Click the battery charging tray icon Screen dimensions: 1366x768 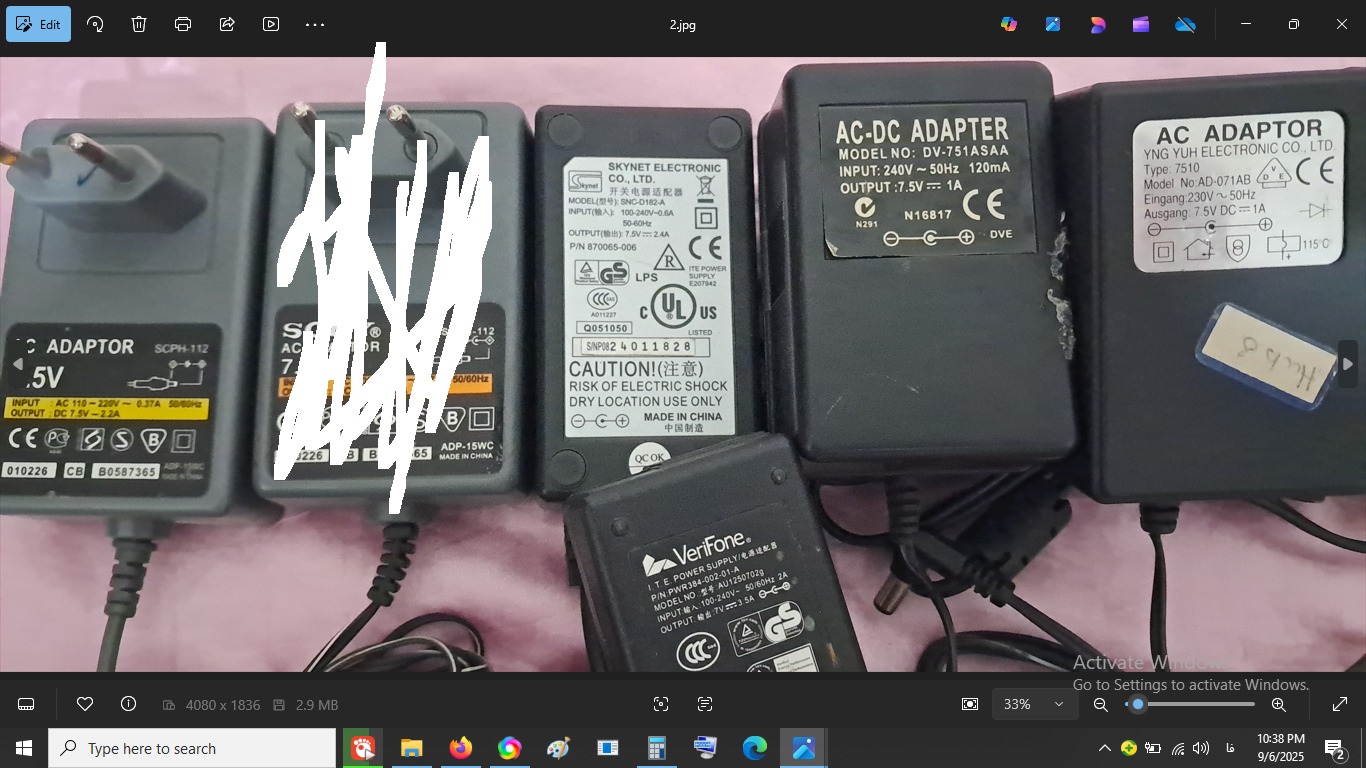point(1153,748)
